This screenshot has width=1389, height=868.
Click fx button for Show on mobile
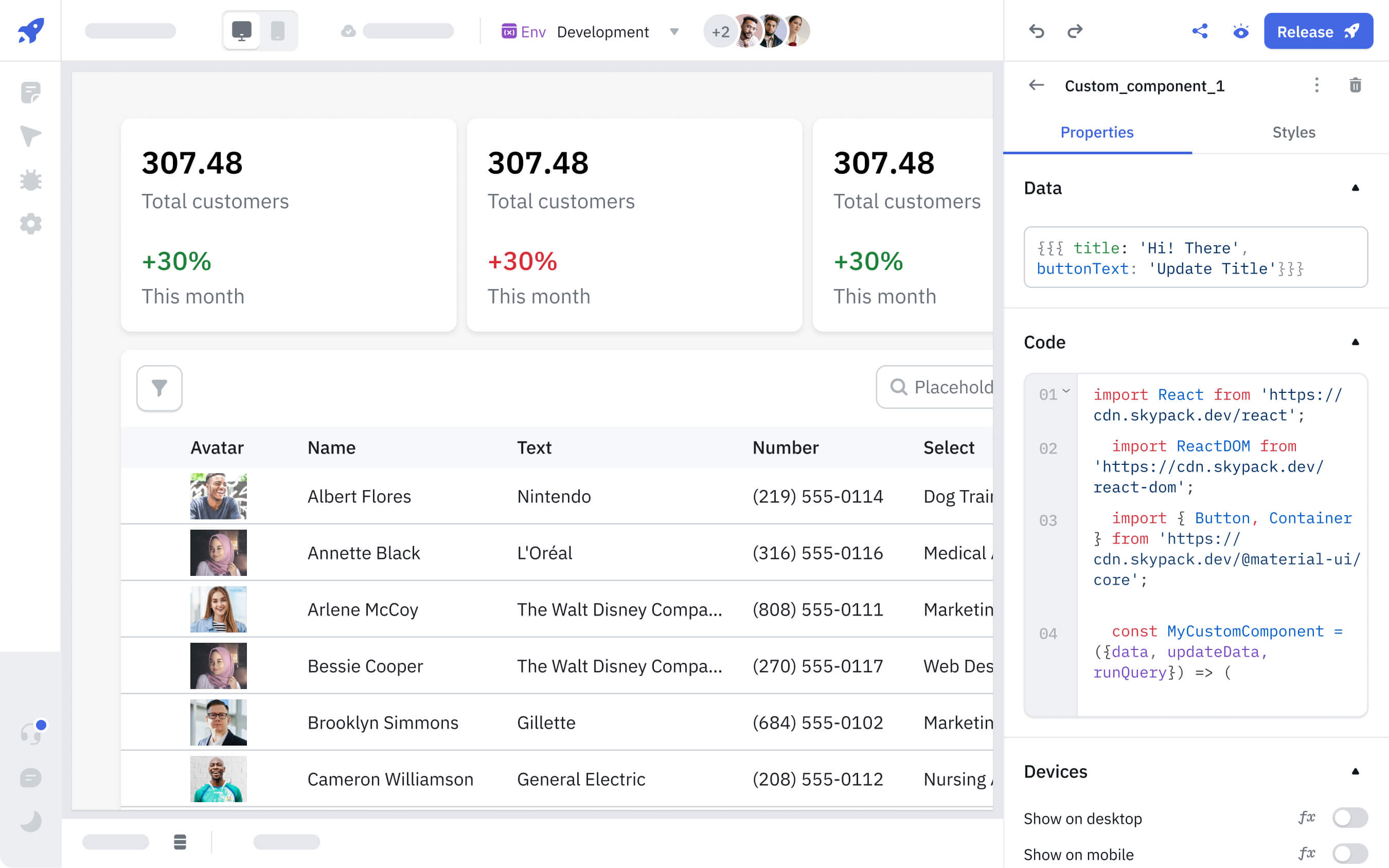[x=1307, y=854]
